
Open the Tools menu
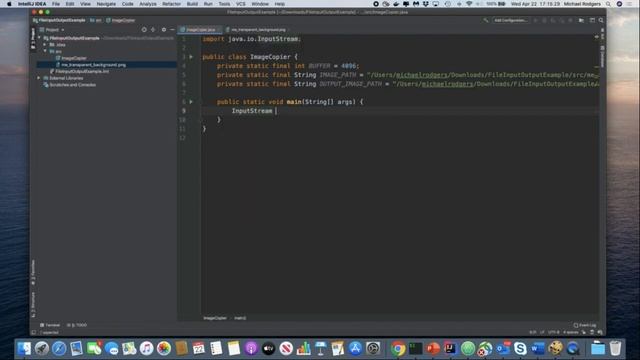224,4
